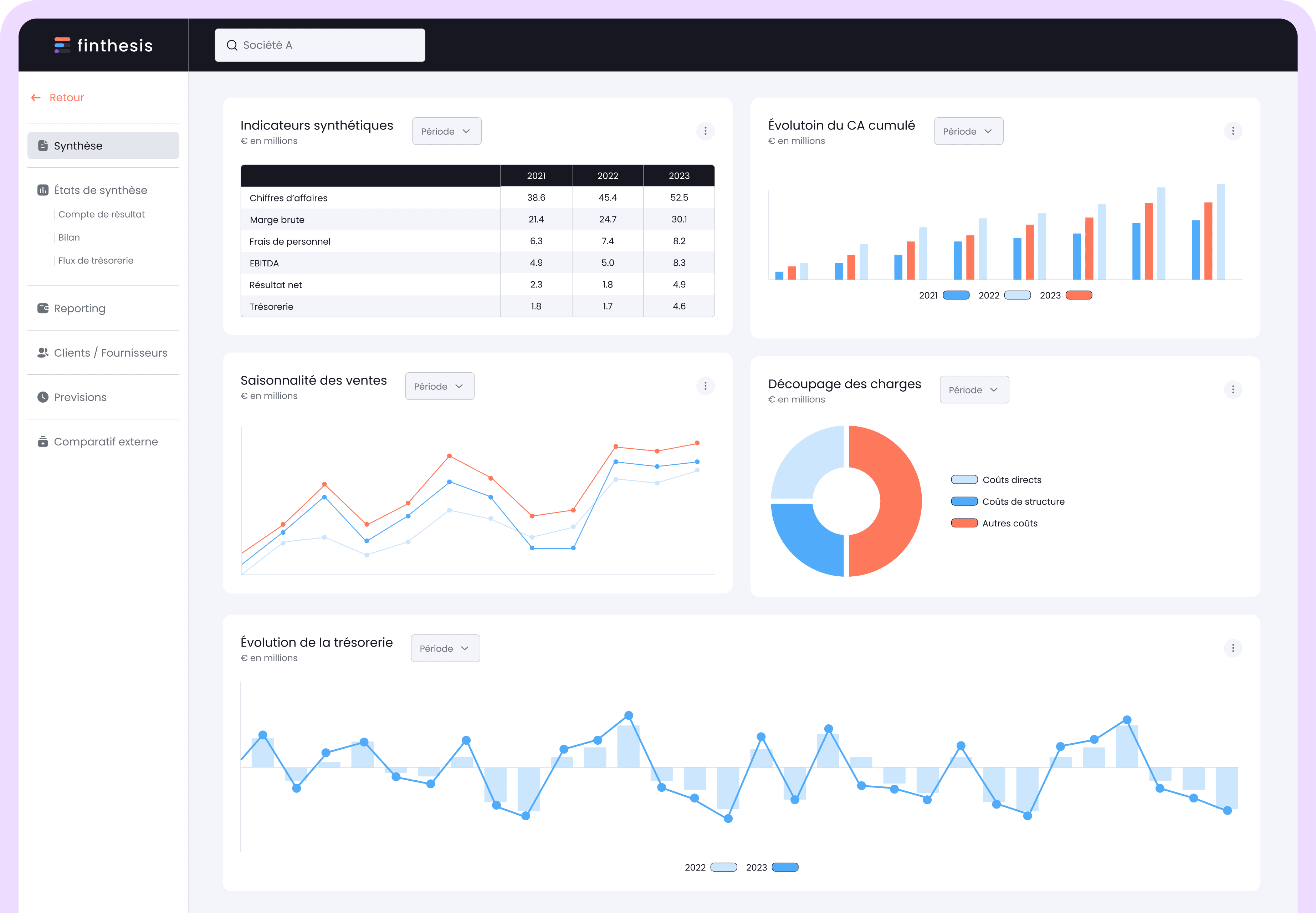Viewport: 1316px width, 913px height.
Task: Click the Reporting wallet icon
Action: 43,308
